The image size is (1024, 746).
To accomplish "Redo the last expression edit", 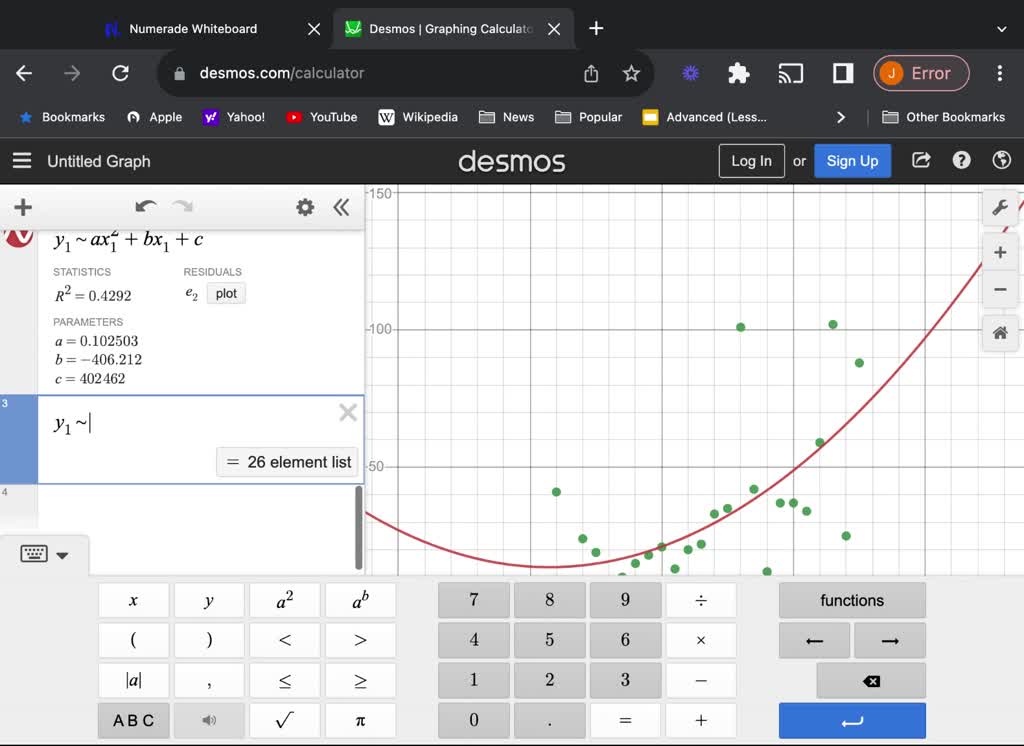I will 184,207.
